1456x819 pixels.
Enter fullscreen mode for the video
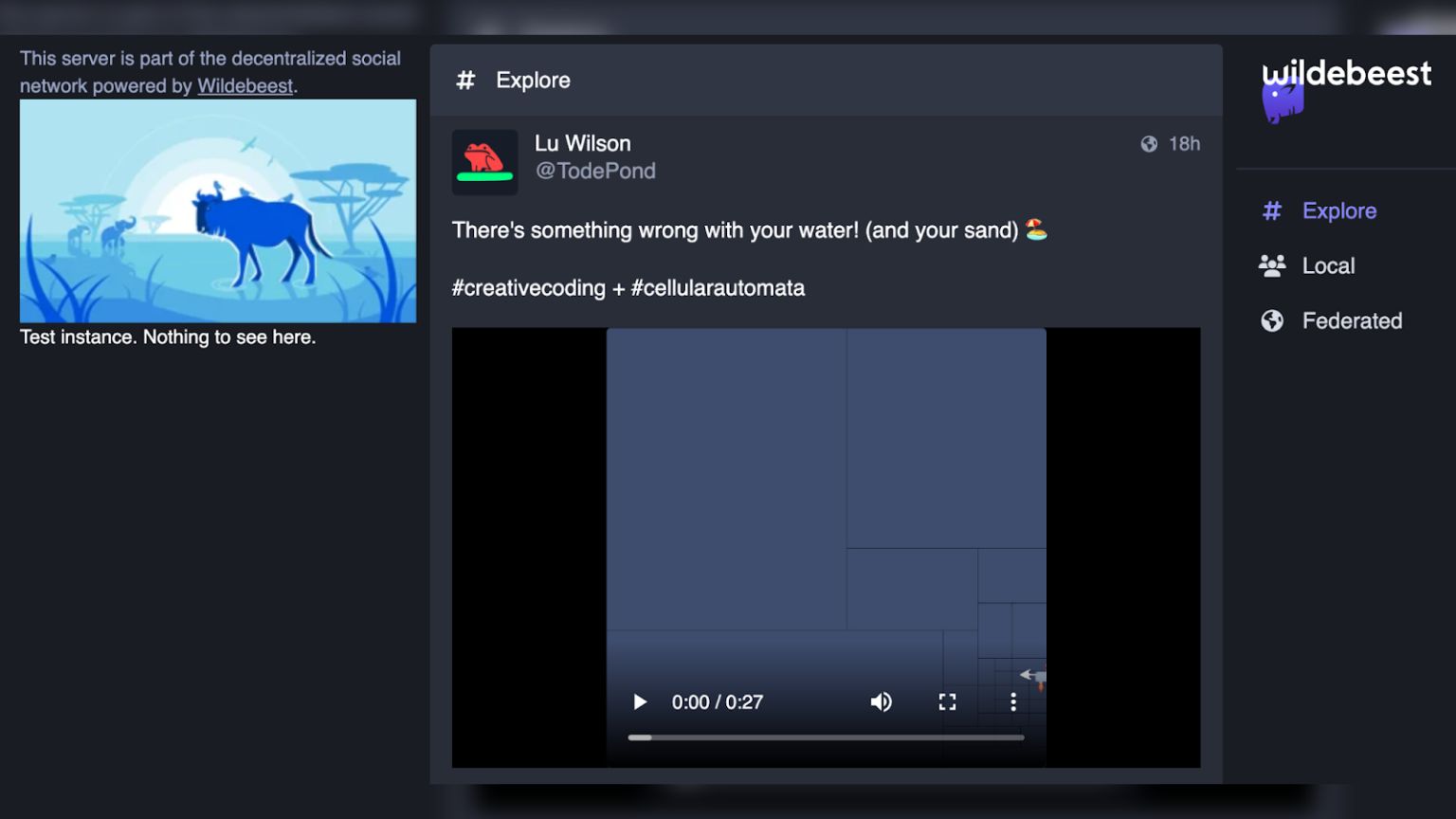click(947, 702)
